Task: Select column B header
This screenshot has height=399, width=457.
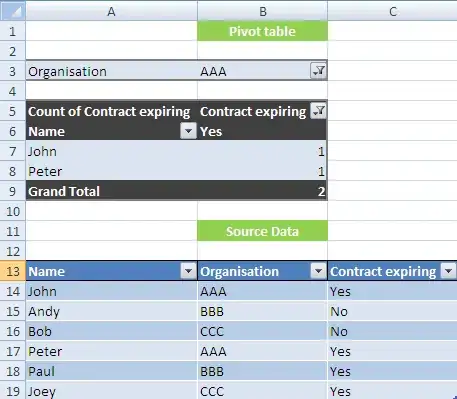Action: click(263, 11)
